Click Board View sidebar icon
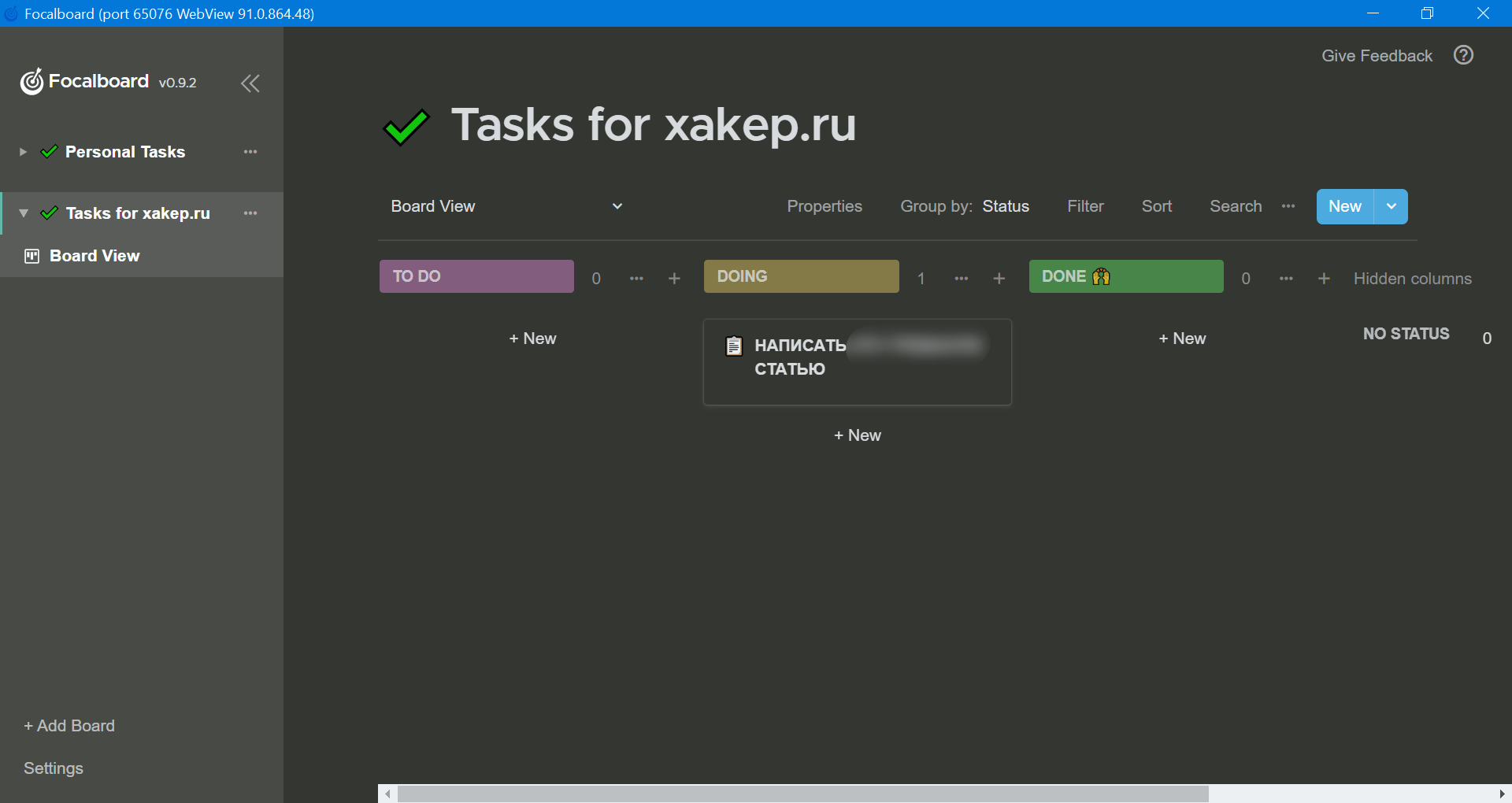Viewport: 1512px width, 803px height. pos(32,256)
